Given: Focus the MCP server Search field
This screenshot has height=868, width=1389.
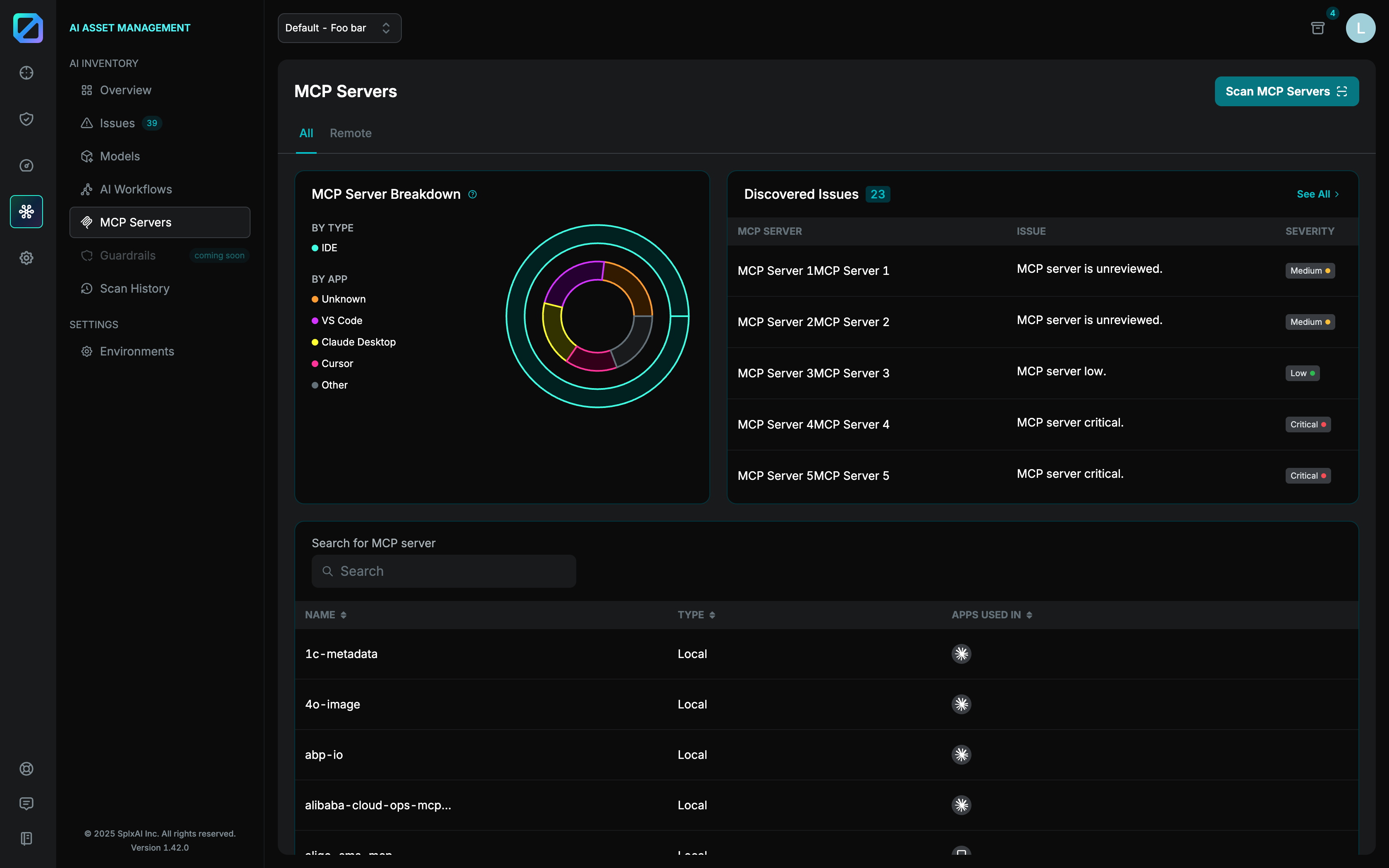Looking at the screenshot, I should (444, 571).
